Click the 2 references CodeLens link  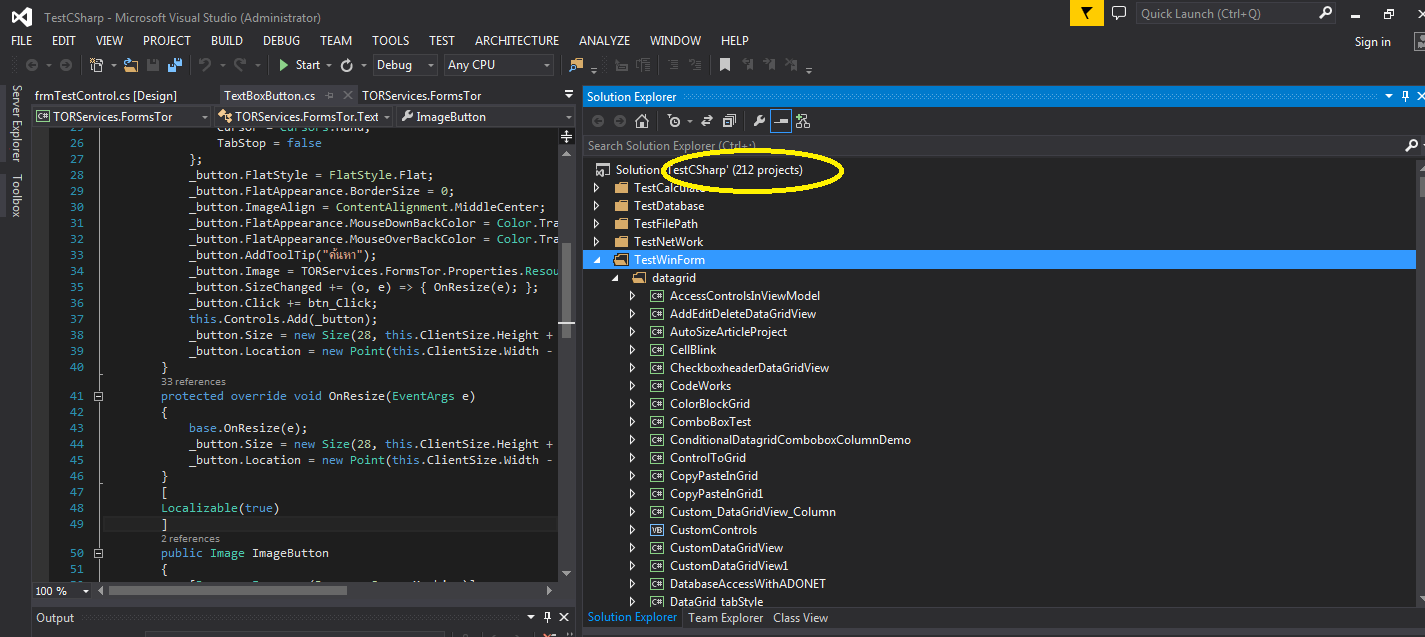pyautogui.click(x=190, y=538)
